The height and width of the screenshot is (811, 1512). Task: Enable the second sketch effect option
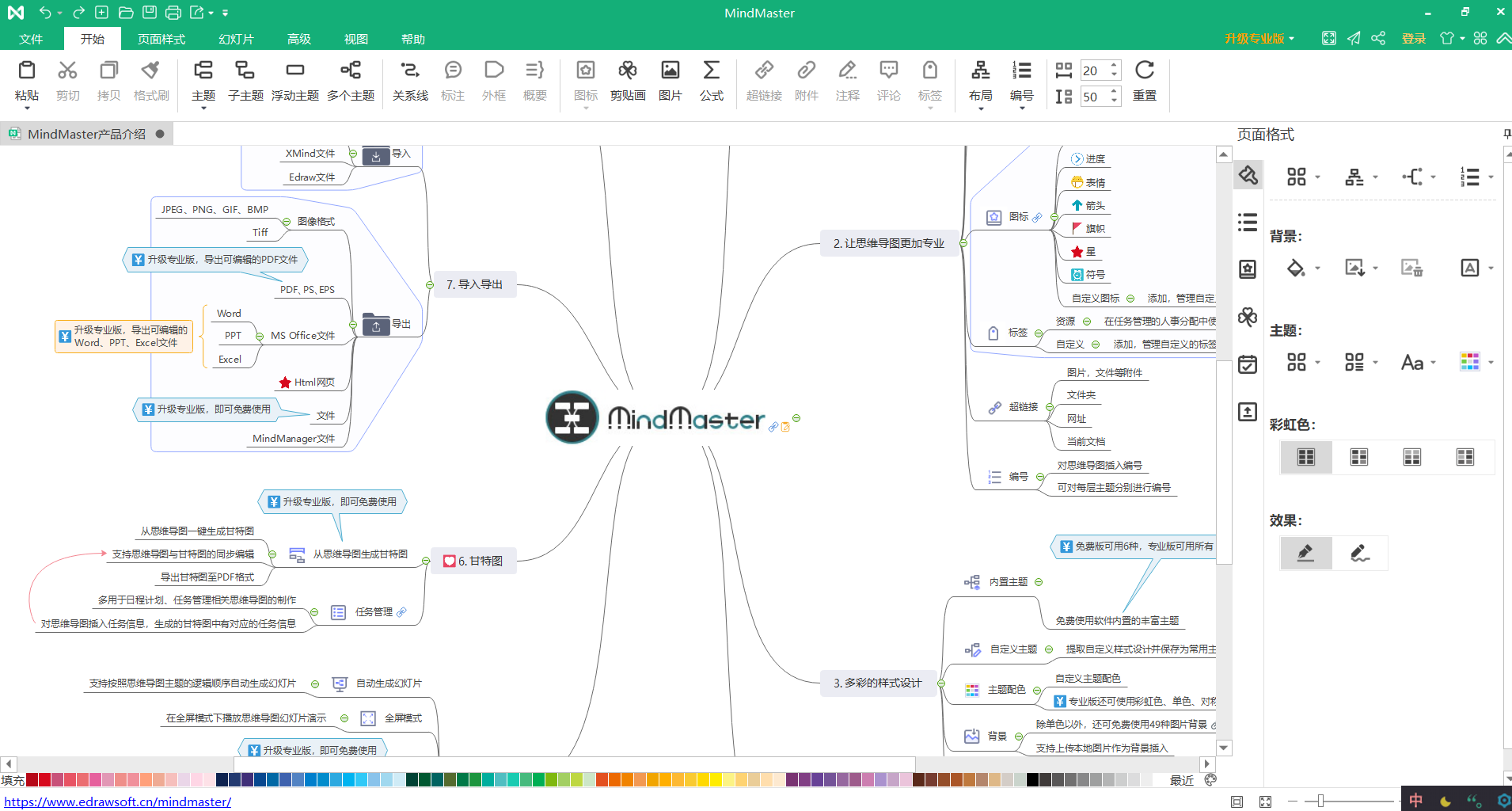pyautogui.click(x=1360, y=553)
